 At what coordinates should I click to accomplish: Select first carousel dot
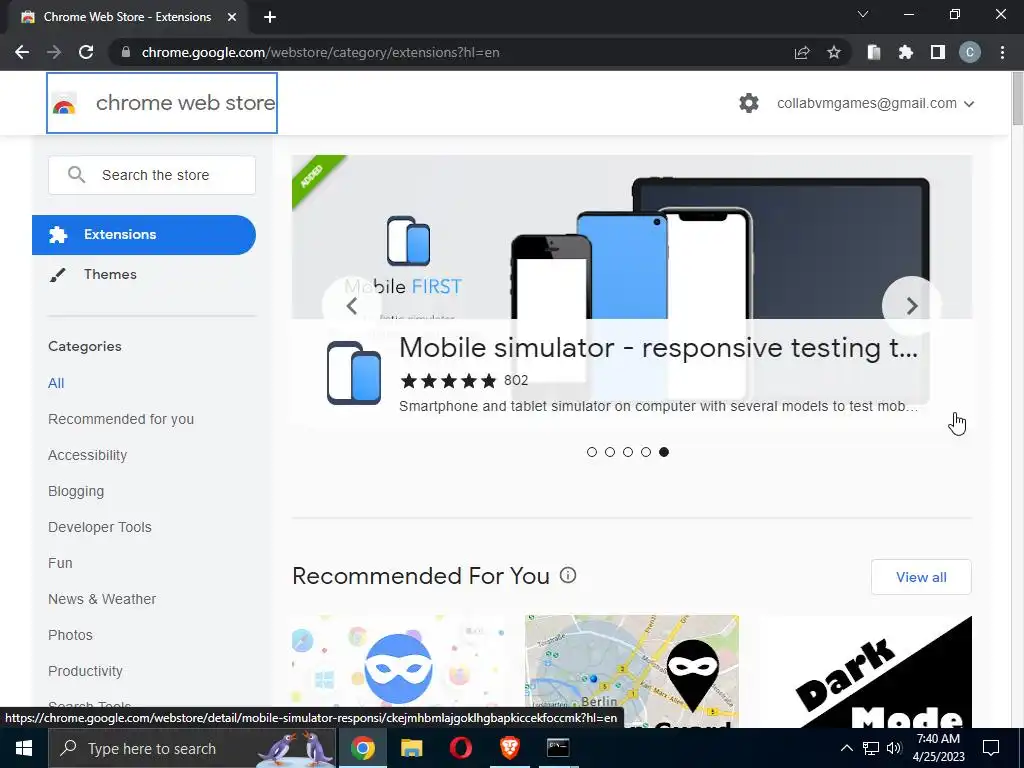pos(592,452)
